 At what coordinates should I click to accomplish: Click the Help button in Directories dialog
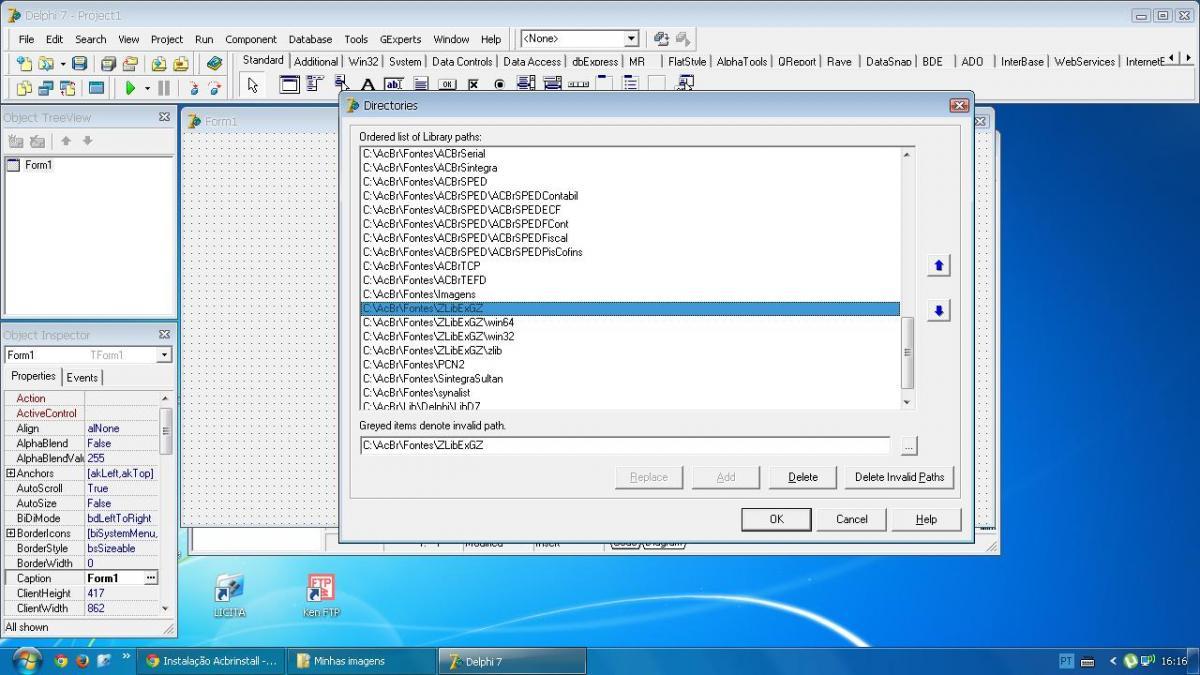pyautogui.click(x=927, y=519)
